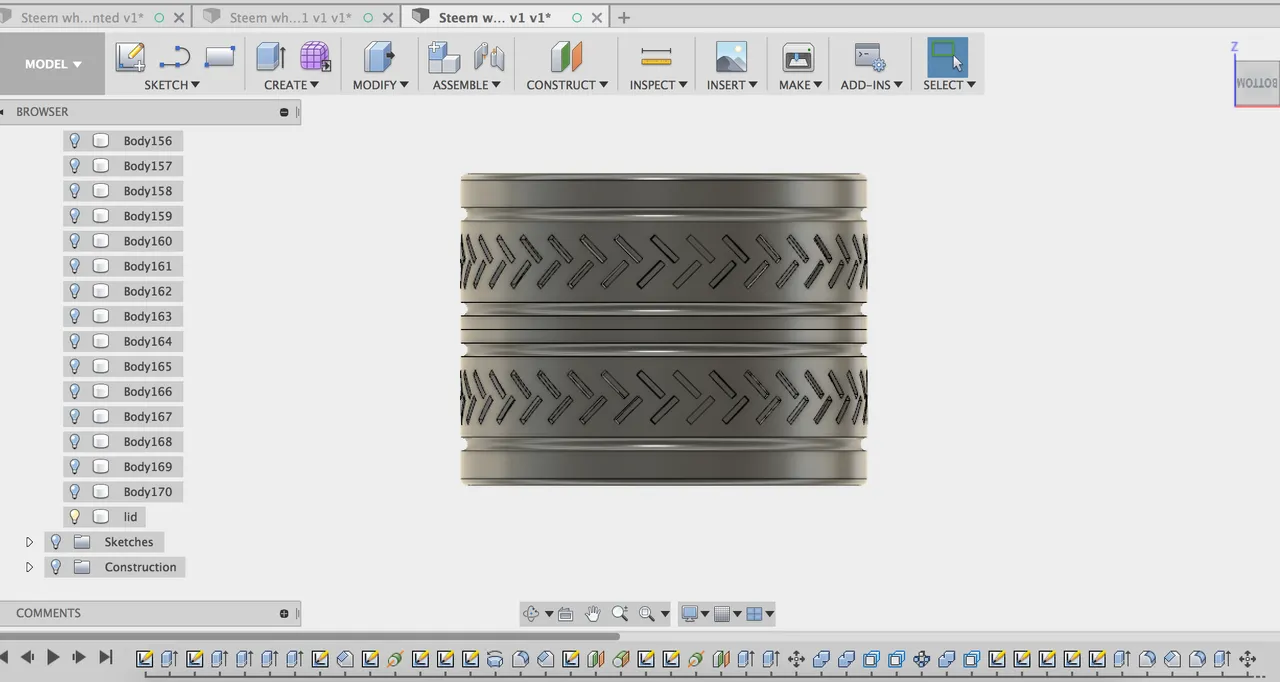Image resolution: width=1280 pixels, height=682 pixels.
Task: Switch to the 'Steem wh...1 v1 v1*' tab
Action: point(291,18)
